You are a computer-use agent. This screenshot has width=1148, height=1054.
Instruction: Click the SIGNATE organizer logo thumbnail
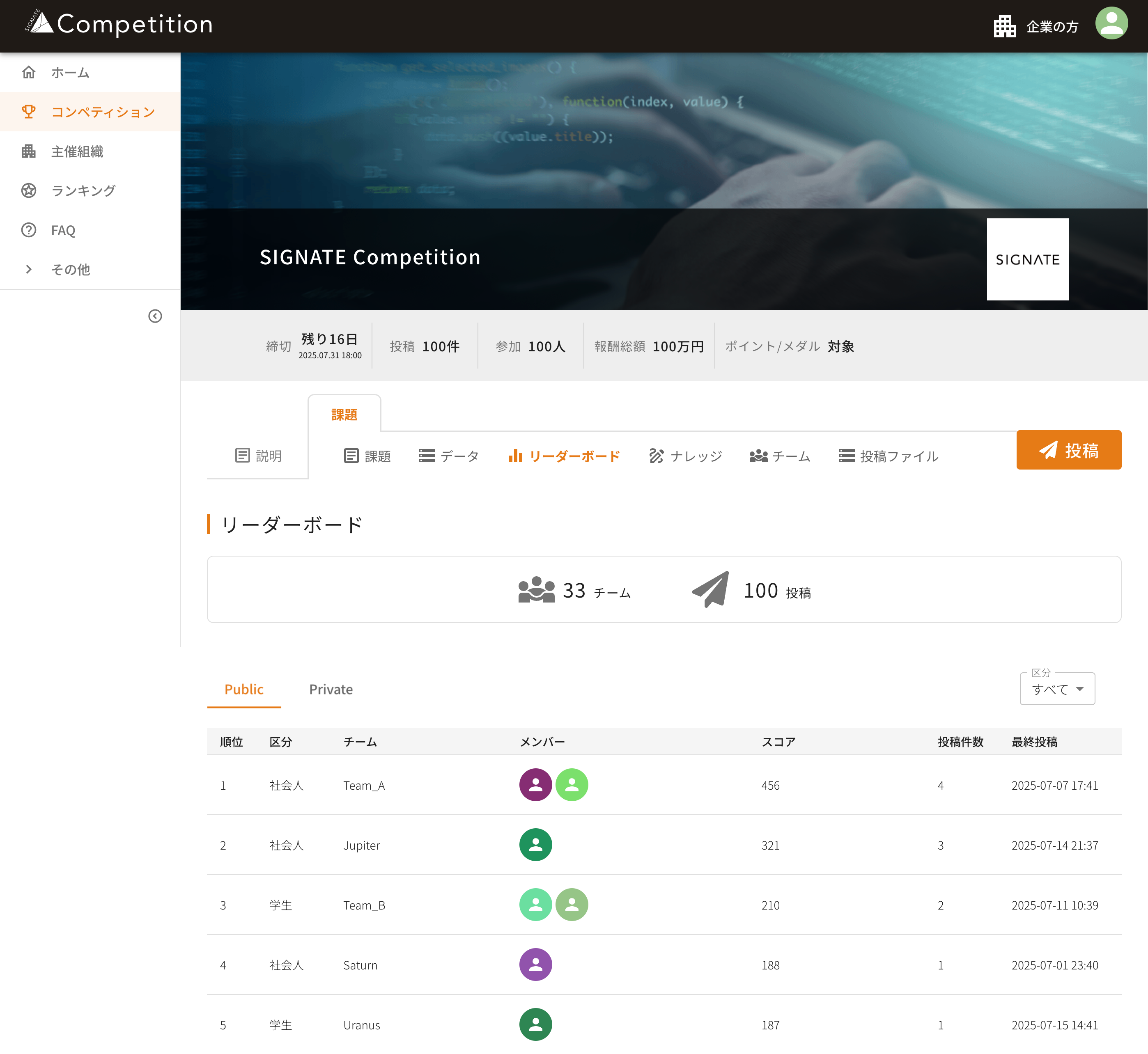pos(1027,259)
